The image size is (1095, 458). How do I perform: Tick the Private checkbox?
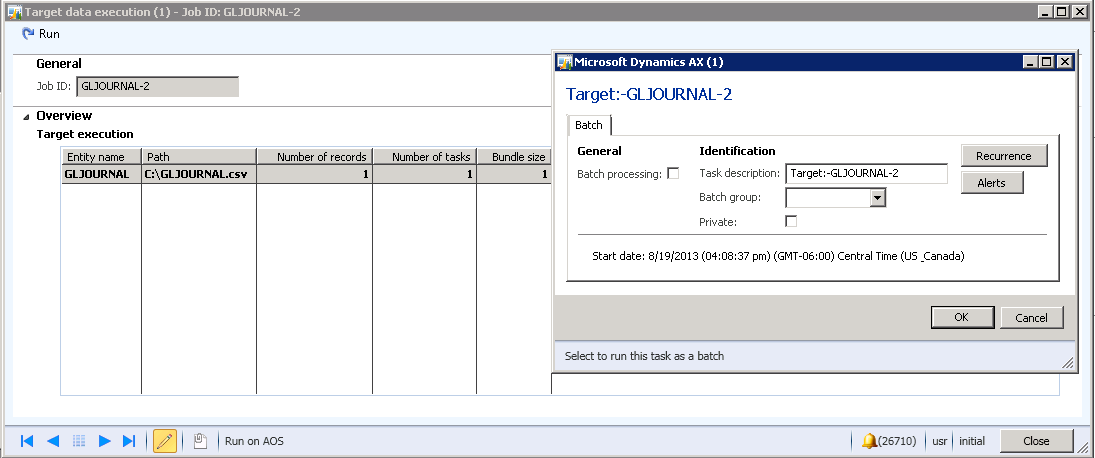792,221
